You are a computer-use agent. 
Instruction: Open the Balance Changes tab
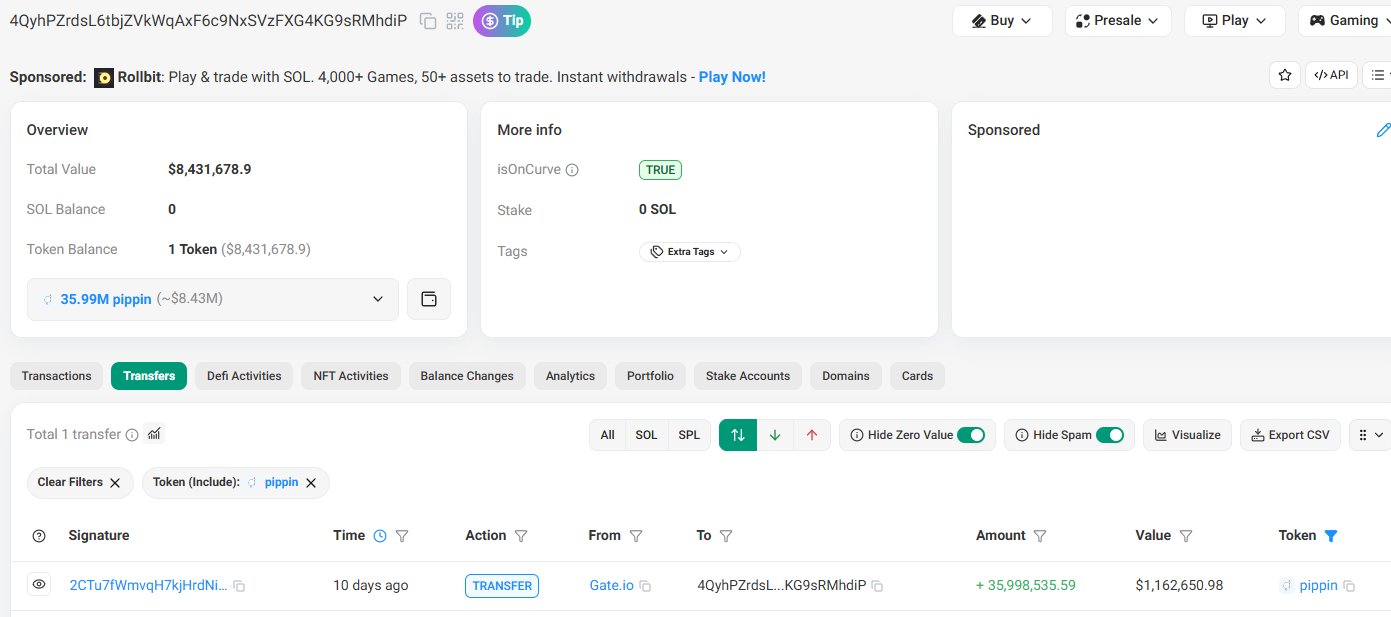pyautogui.click(x=467, y=376)
